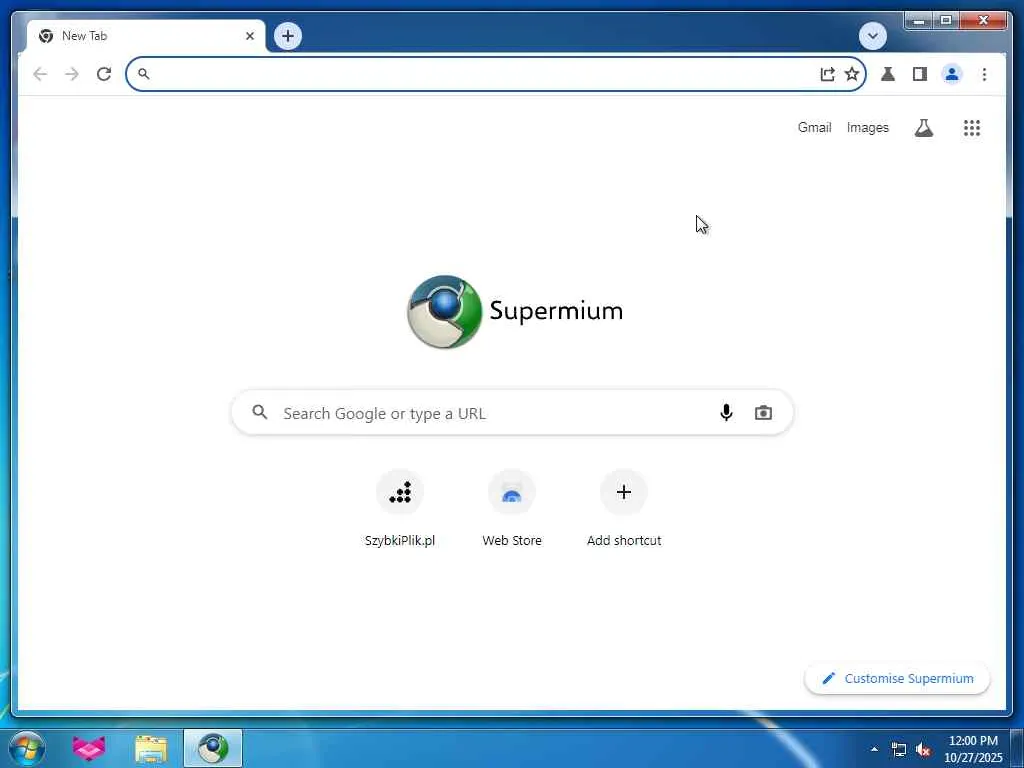Expand the tab search dropdown
Viewport: 1024px width, 768px height.
point(872,36)
